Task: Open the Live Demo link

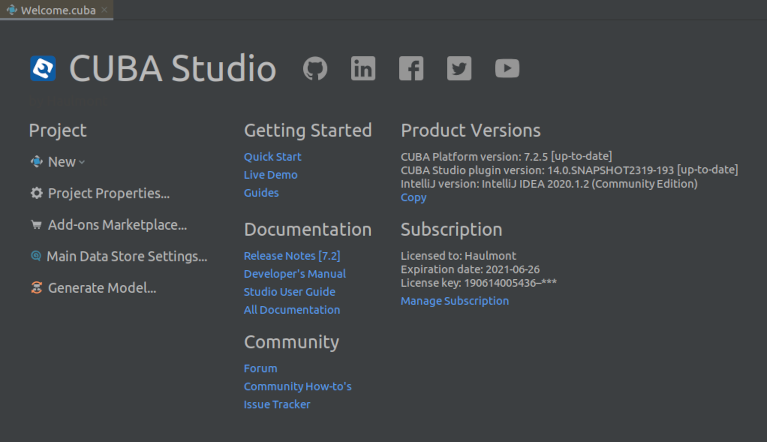Action: (271, 175)
